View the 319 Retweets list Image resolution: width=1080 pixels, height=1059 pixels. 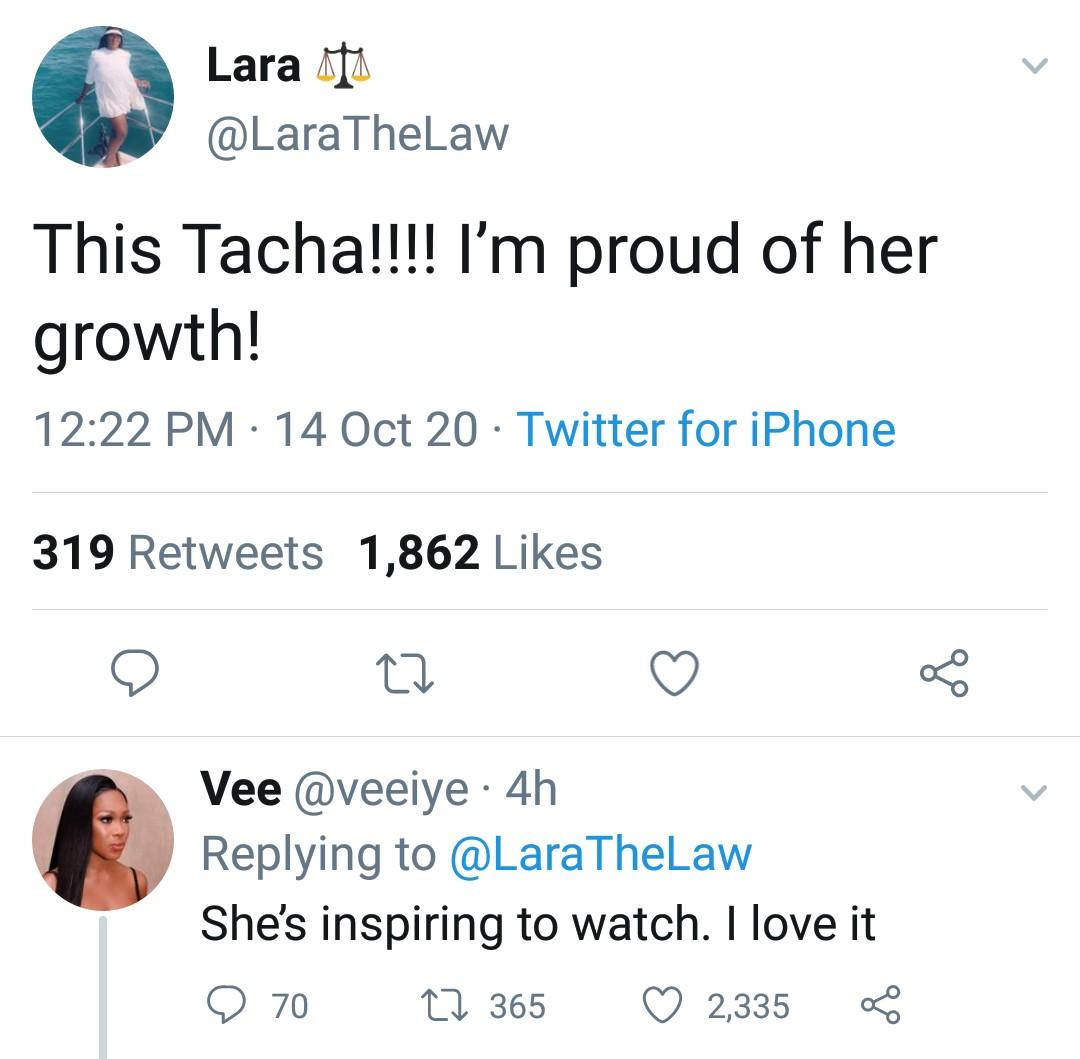point(178,552)
